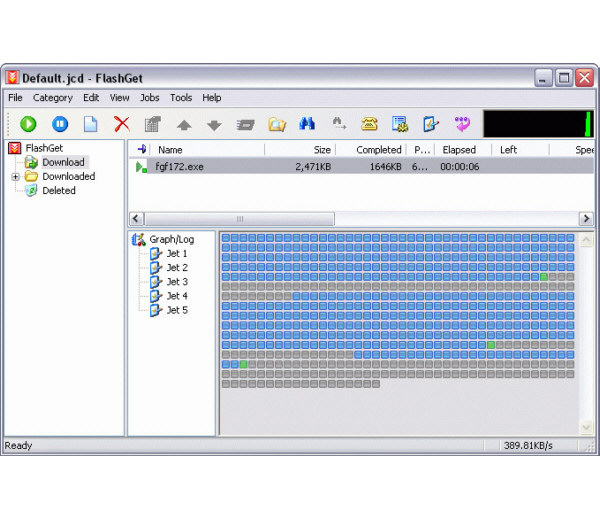Viewport: 600px width, 520px height.
Task: Click the Open folder toolbar icon
Action: tap(276, 124)
